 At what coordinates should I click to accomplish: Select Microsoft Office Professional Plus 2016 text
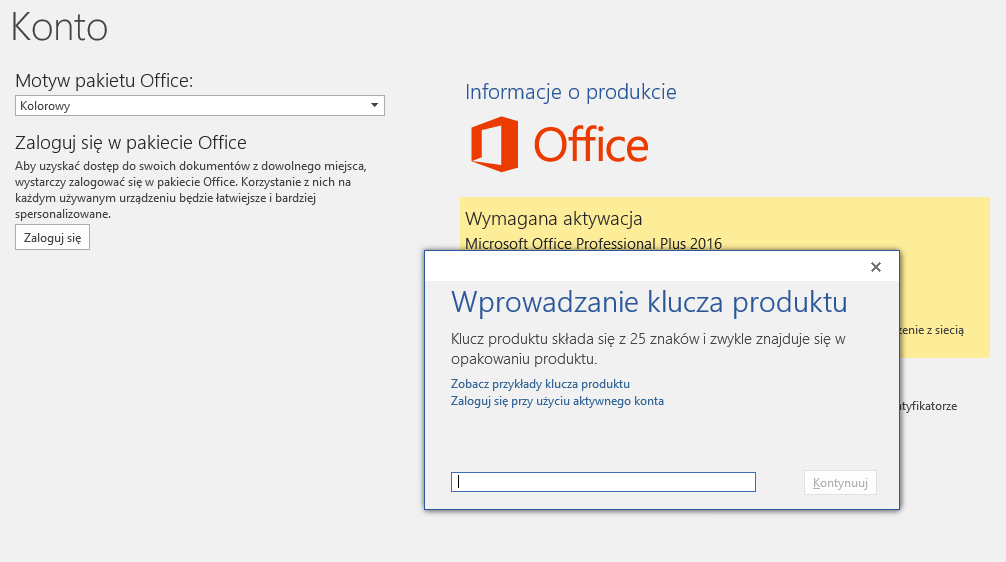point(593,244)
